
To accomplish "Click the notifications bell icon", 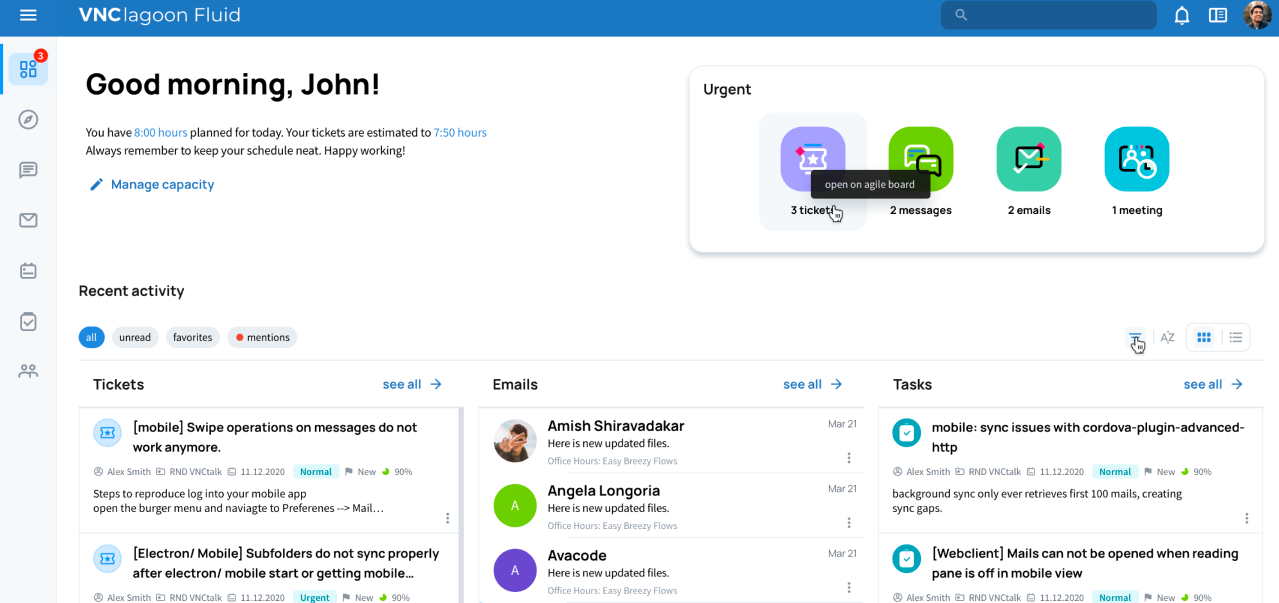I will 1181,15.
